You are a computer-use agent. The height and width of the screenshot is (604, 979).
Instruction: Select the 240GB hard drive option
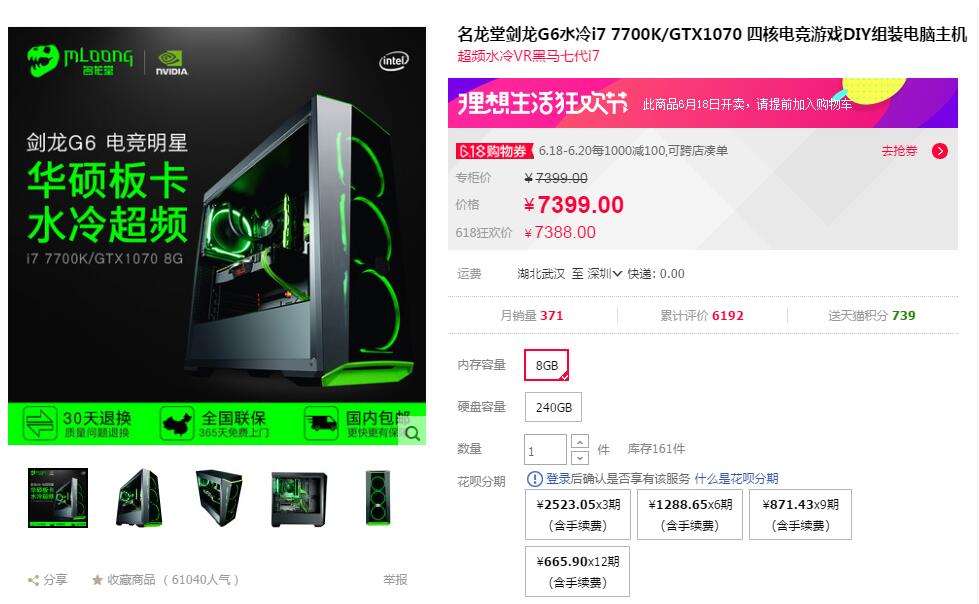click(x=553, y=407)
